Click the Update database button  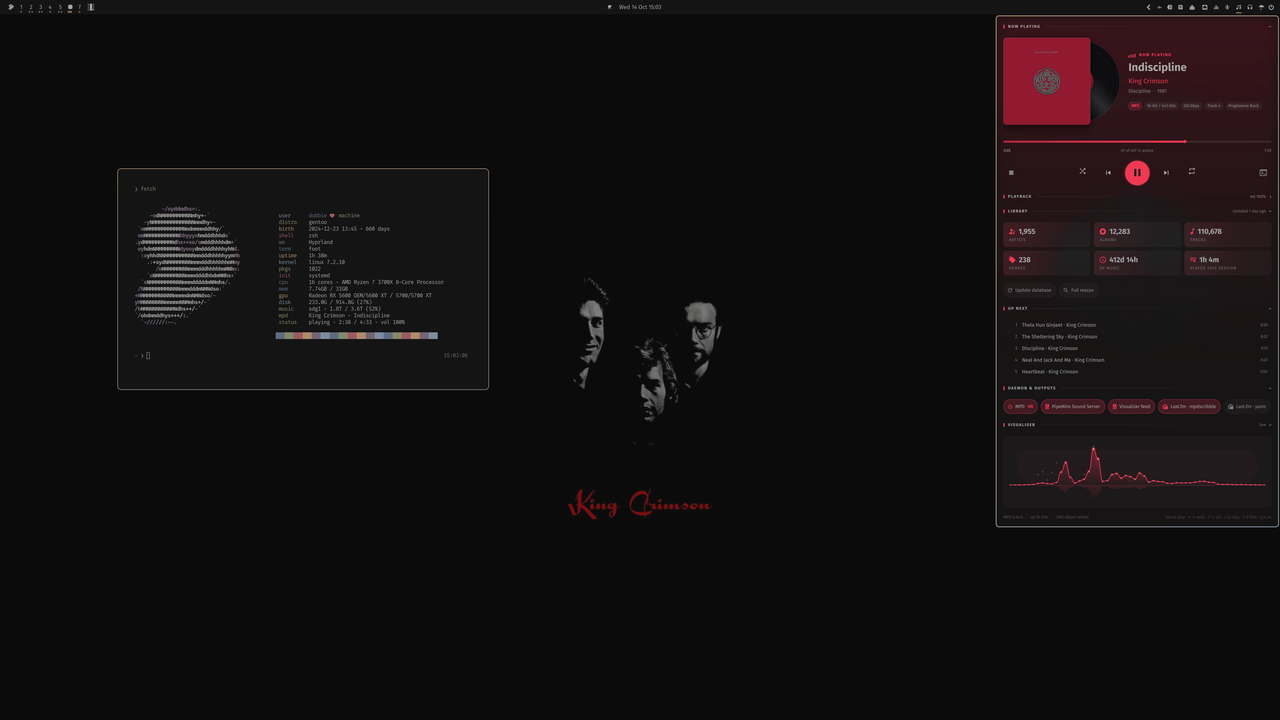(1029, 290)
